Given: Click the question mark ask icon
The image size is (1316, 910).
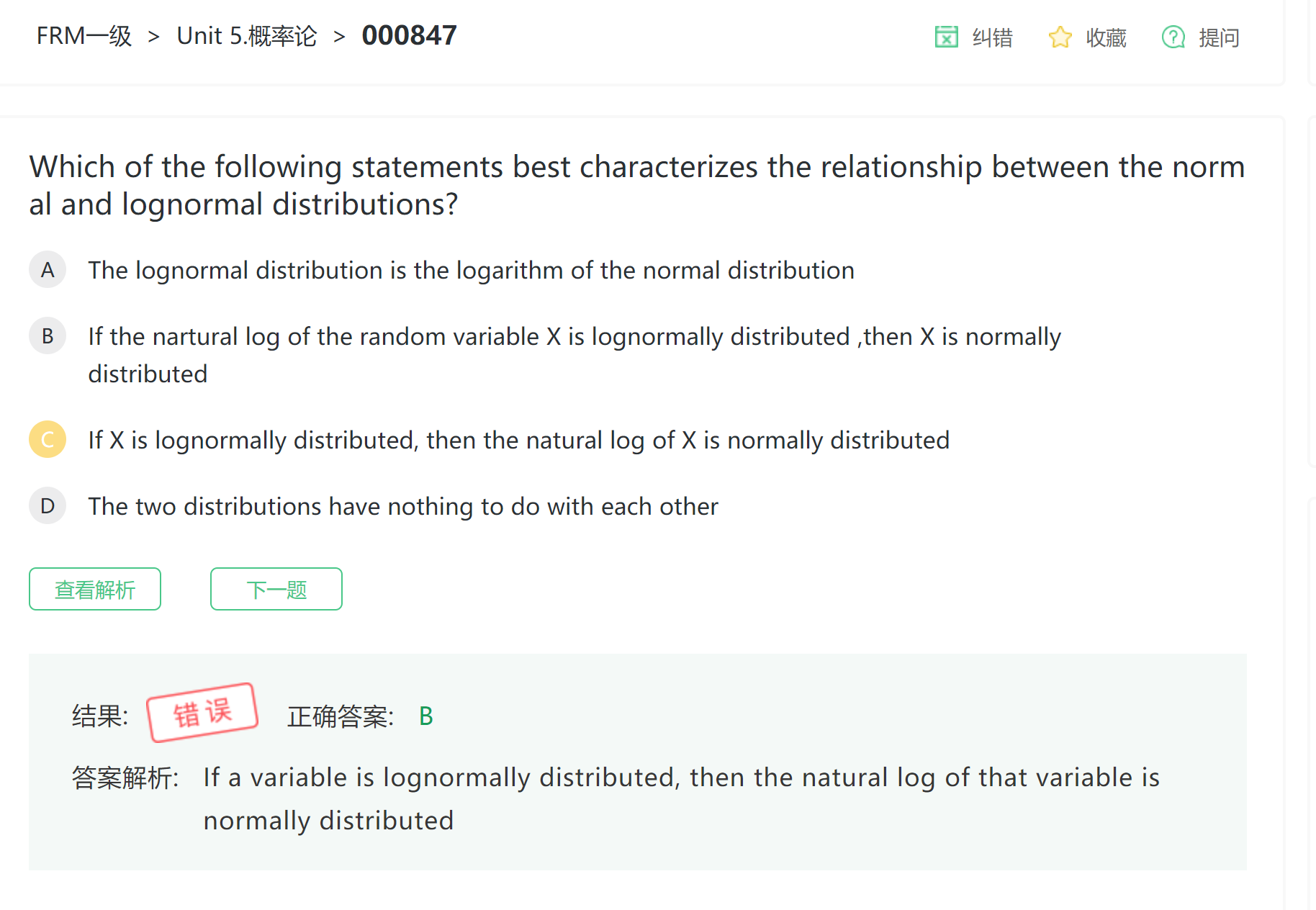Looking at the screenshot, I should click(x=1173, y=37).
